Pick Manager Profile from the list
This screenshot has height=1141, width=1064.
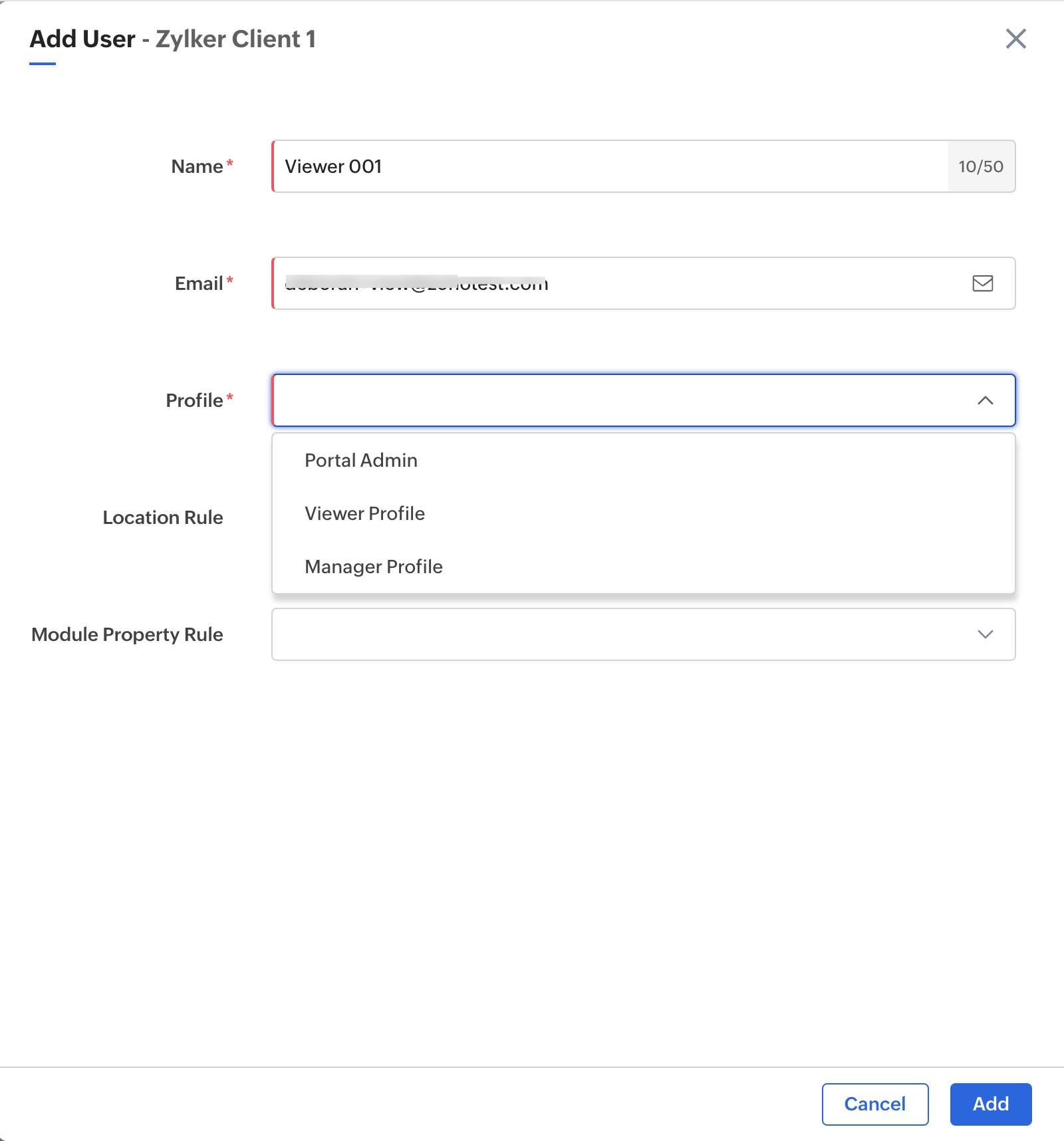pos(373,567)
